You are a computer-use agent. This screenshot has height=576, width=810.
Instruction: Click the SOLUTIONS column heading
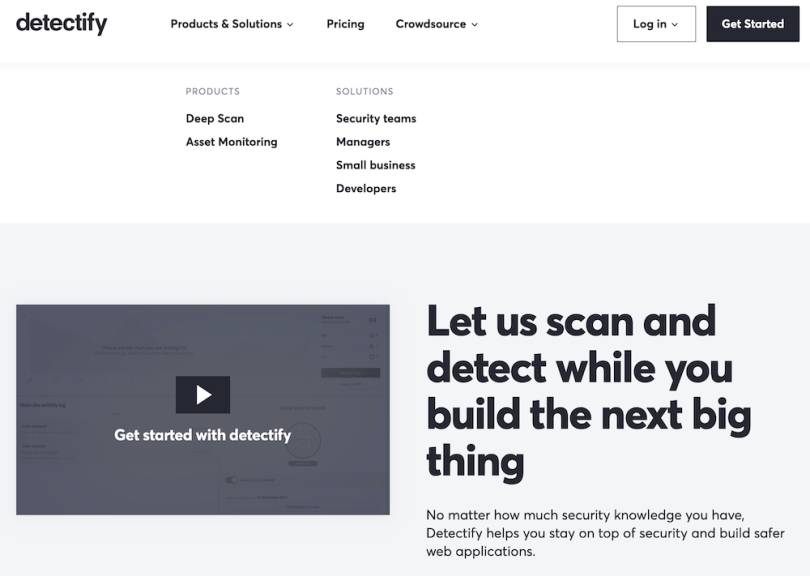pos(364,91)
